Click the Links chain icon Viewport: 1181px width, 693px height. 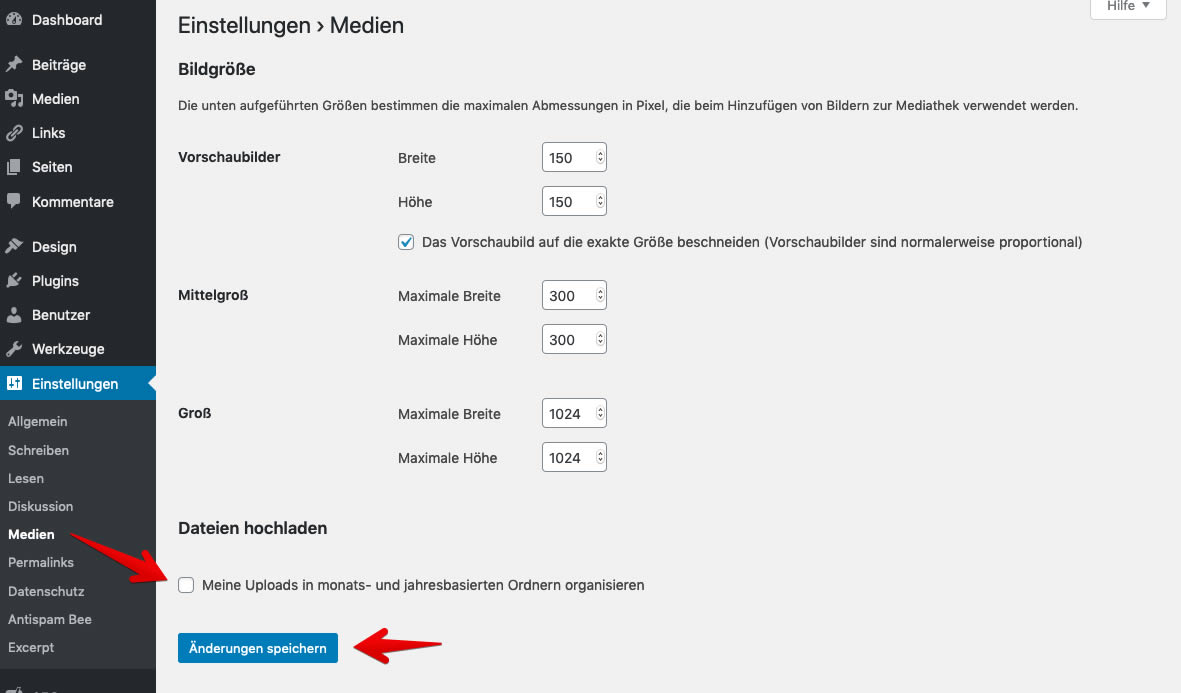click(15, 132)
